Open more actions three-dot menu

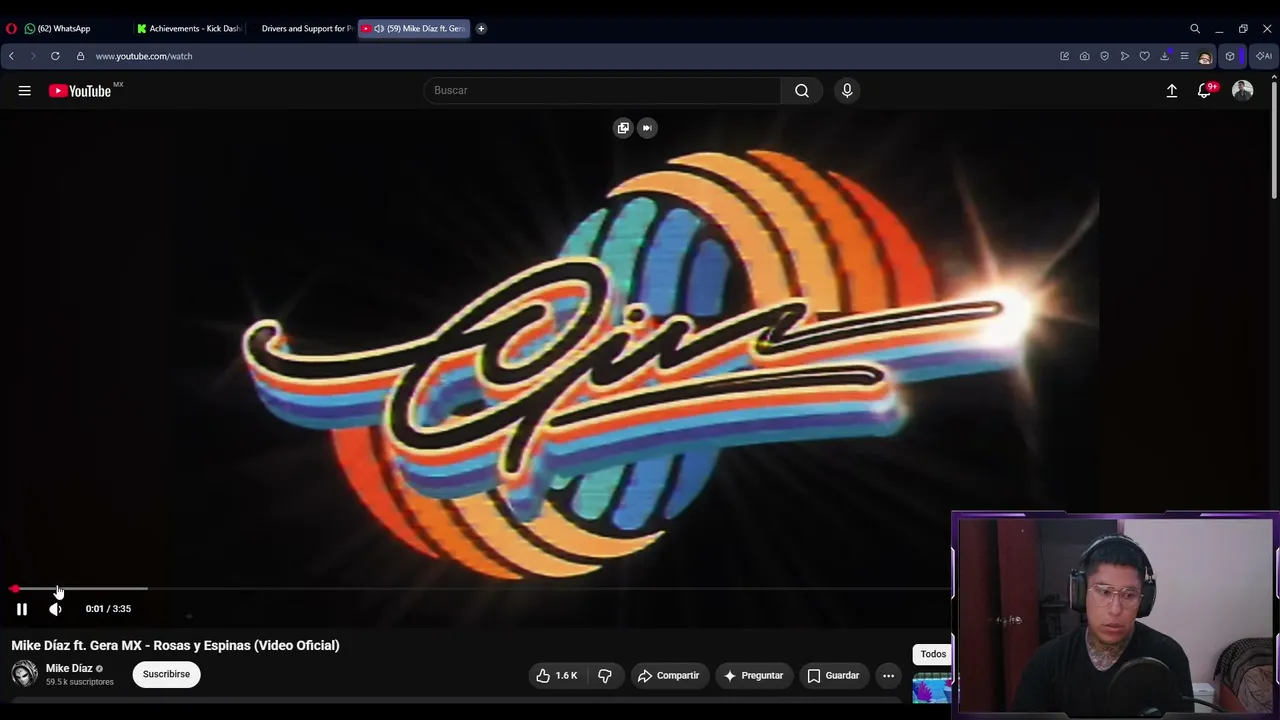coord(888,676)
